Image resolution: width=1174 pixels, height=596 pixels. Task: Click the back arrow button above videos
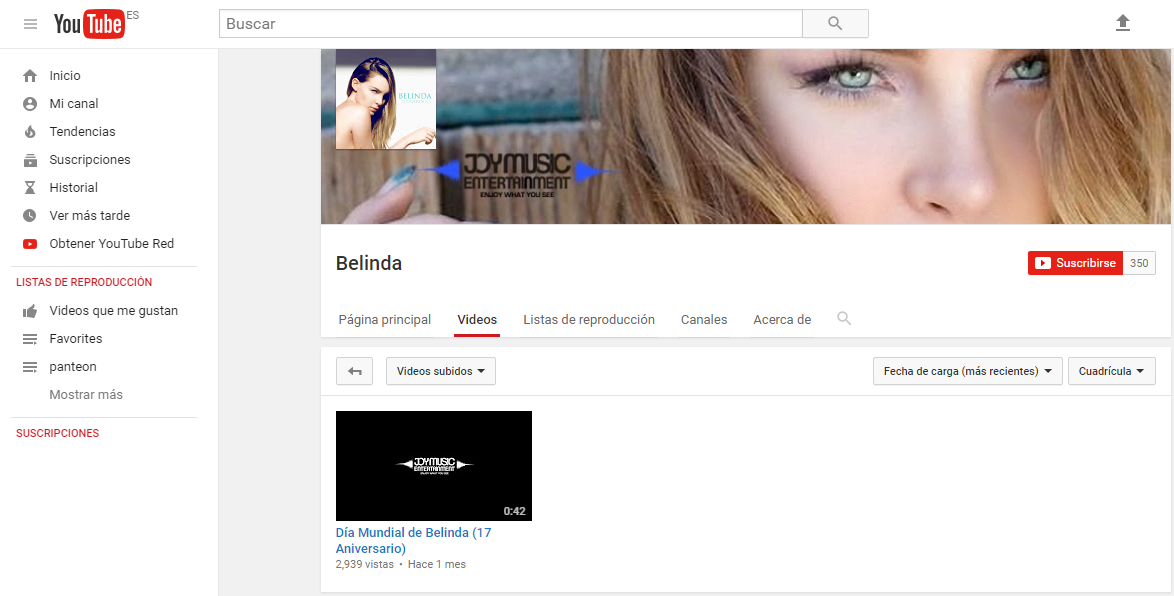pyautogui.click(x=354, y=371)
